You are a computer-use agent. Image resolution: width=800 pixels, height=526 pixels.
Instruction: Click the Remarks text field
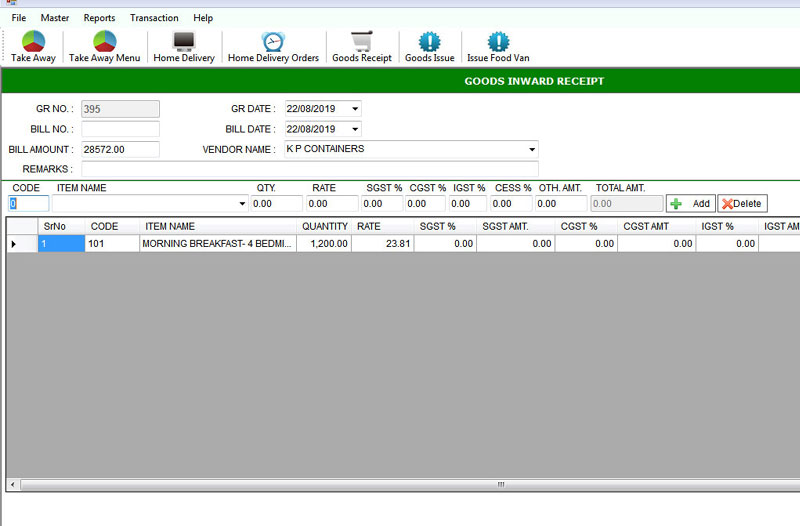click(310, 169)
